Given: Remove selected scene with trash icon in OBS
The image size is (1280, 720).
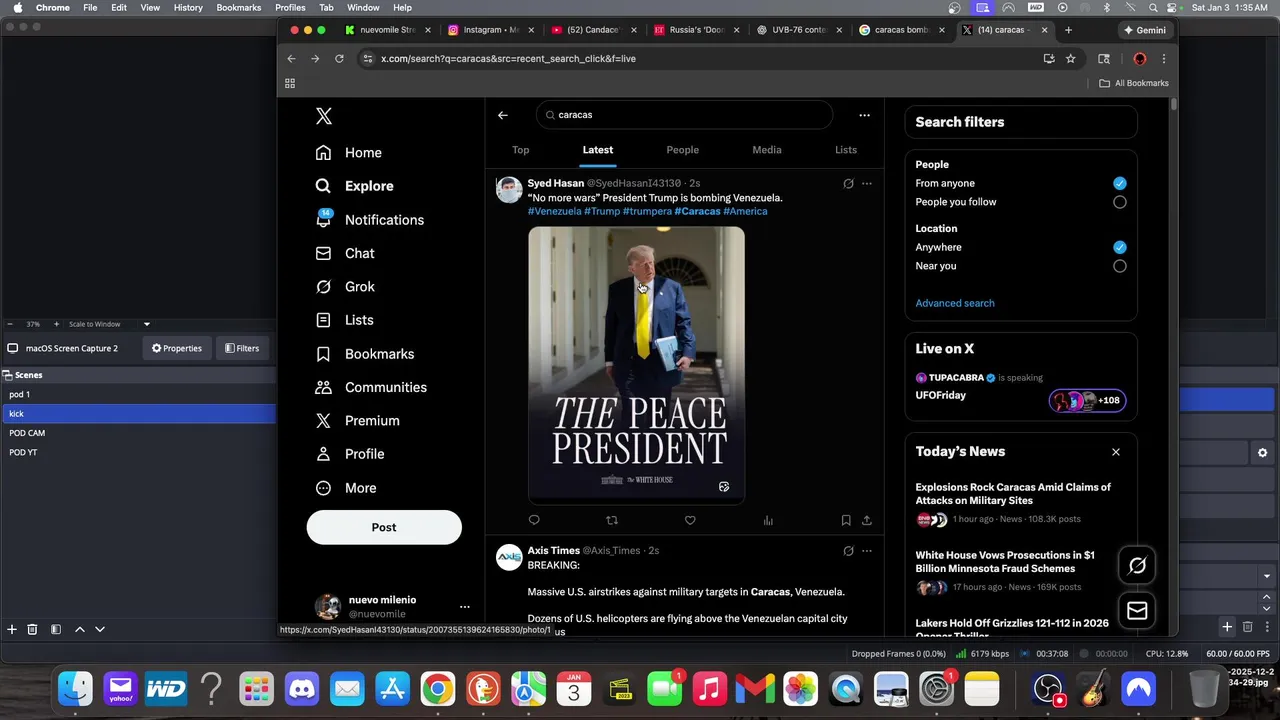Looking at the screenshot, I should (32, 629).
